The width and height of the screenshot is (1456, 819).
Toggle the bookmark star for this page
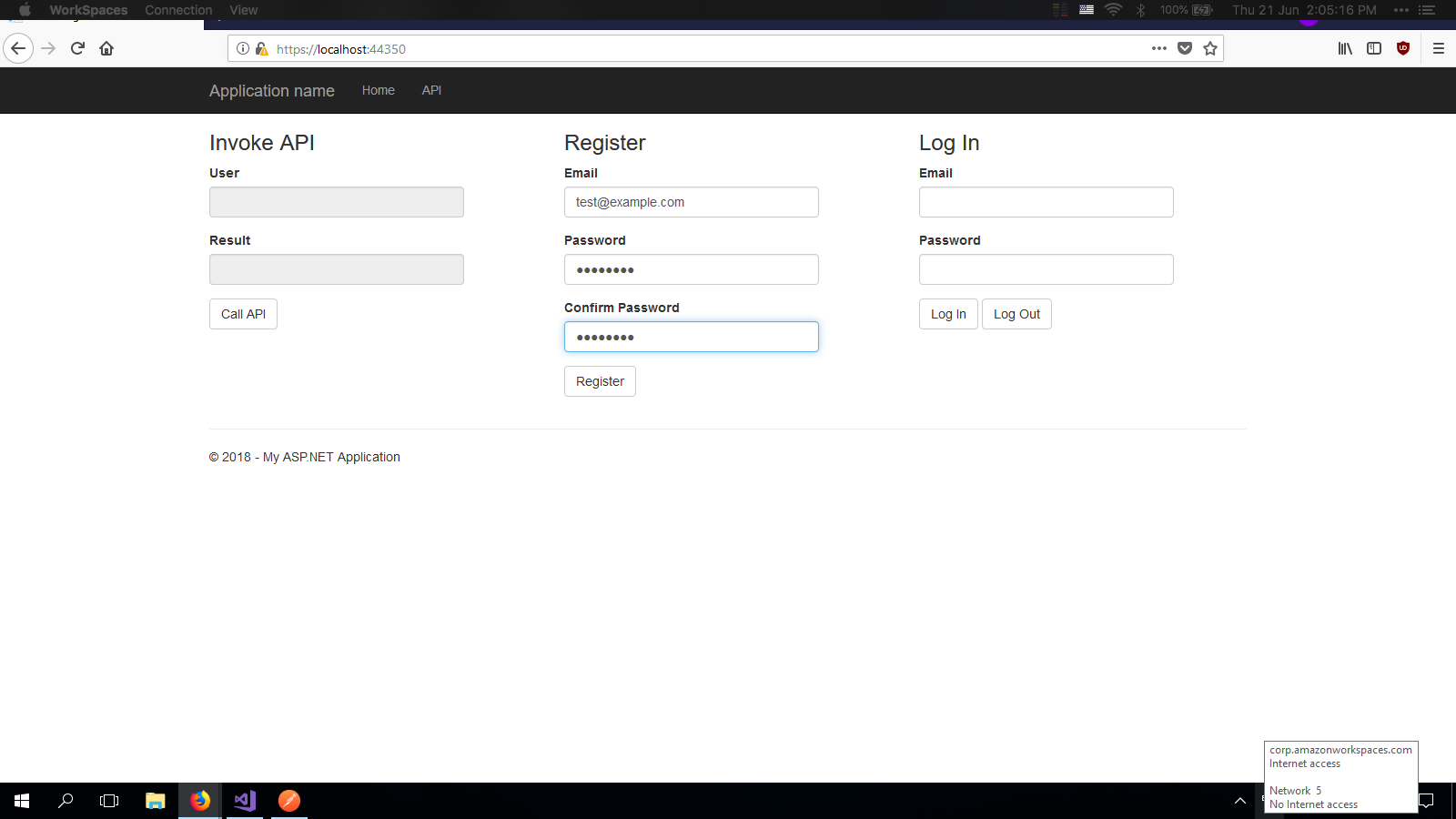tap(1210, 48)
